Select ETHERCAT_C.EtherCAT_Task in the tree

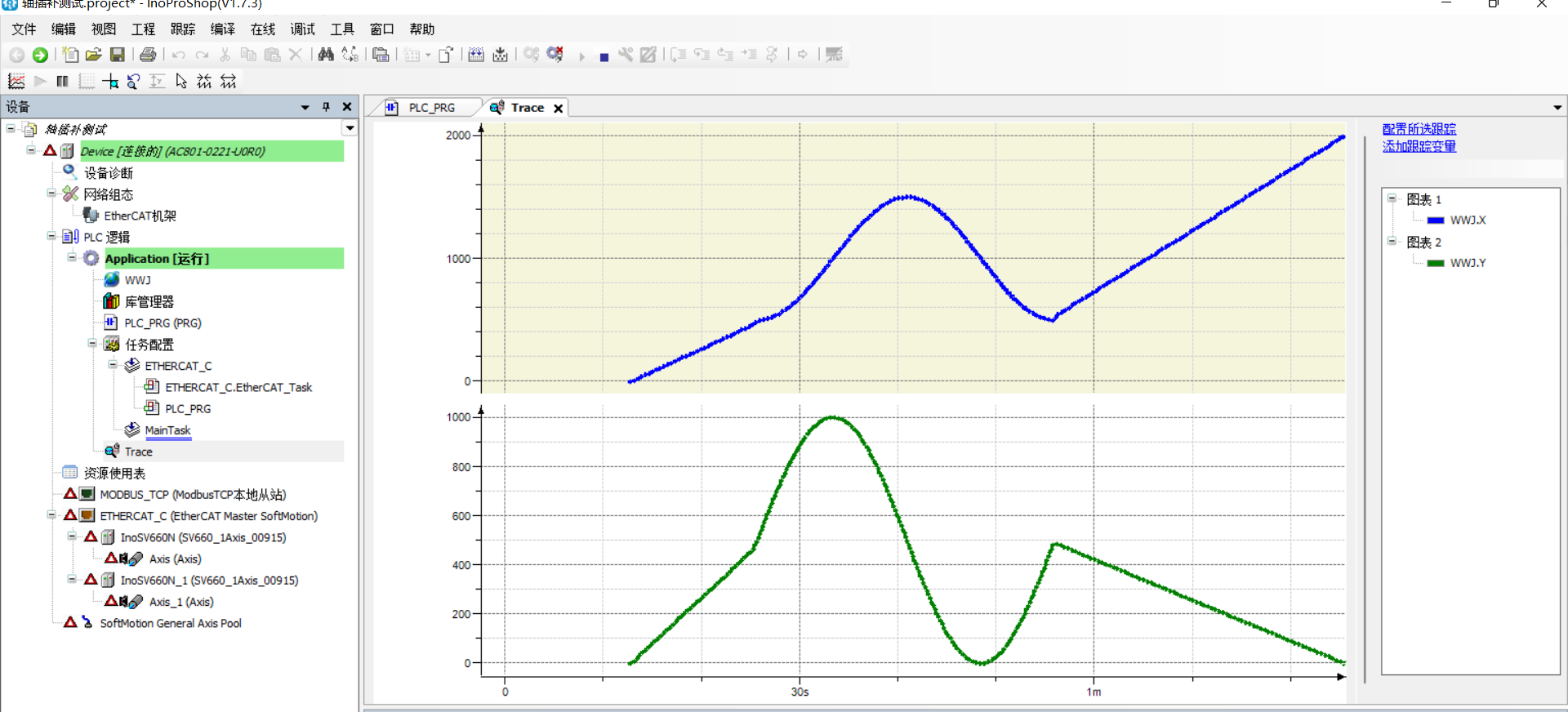coord(238,388)
